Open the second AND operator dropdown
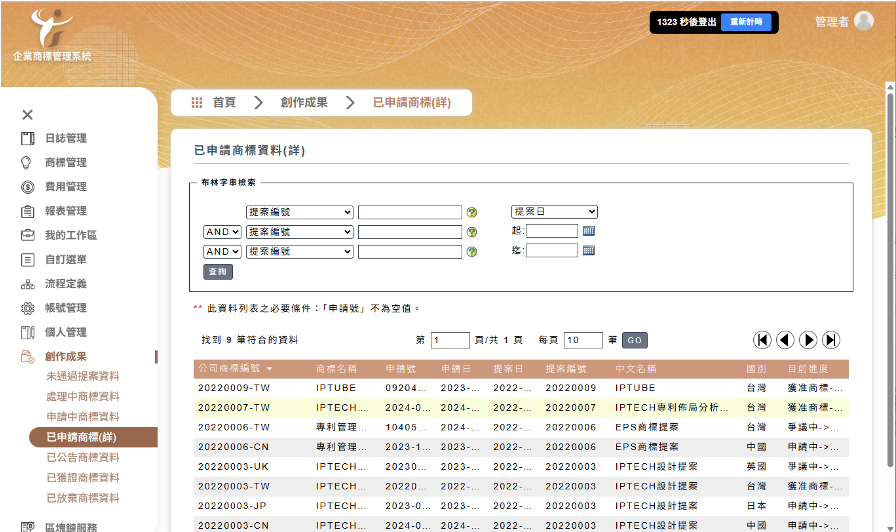896x532 pixels. point(222,252)
